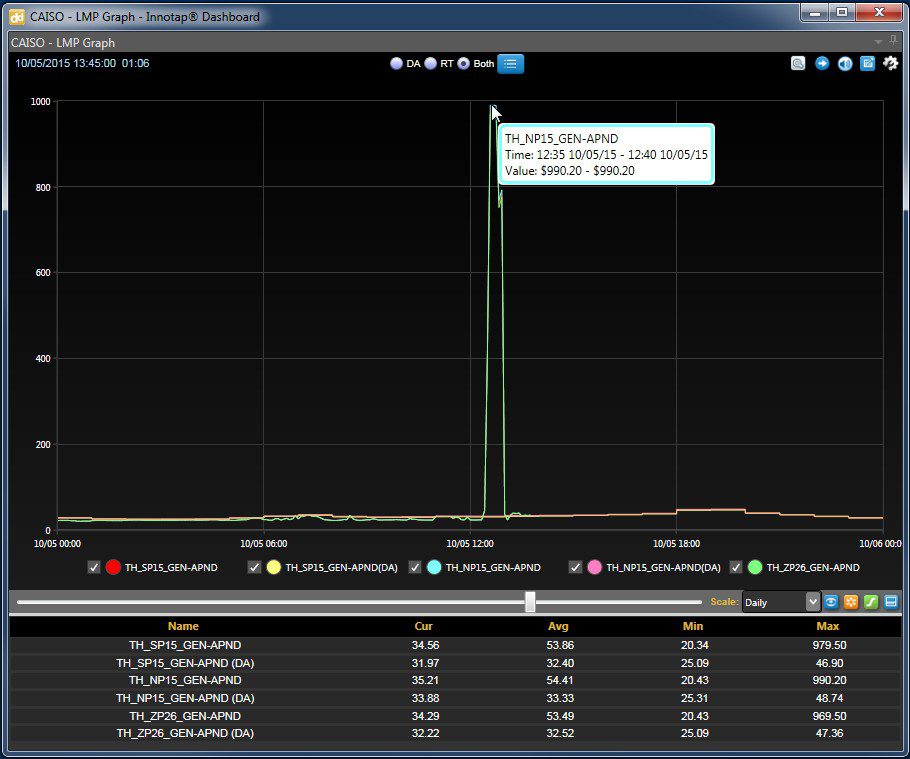Click the 10/05 18:00 x-axis label
Image resolution: width=910 pixels, height=759 pixels.
point(676,544)
